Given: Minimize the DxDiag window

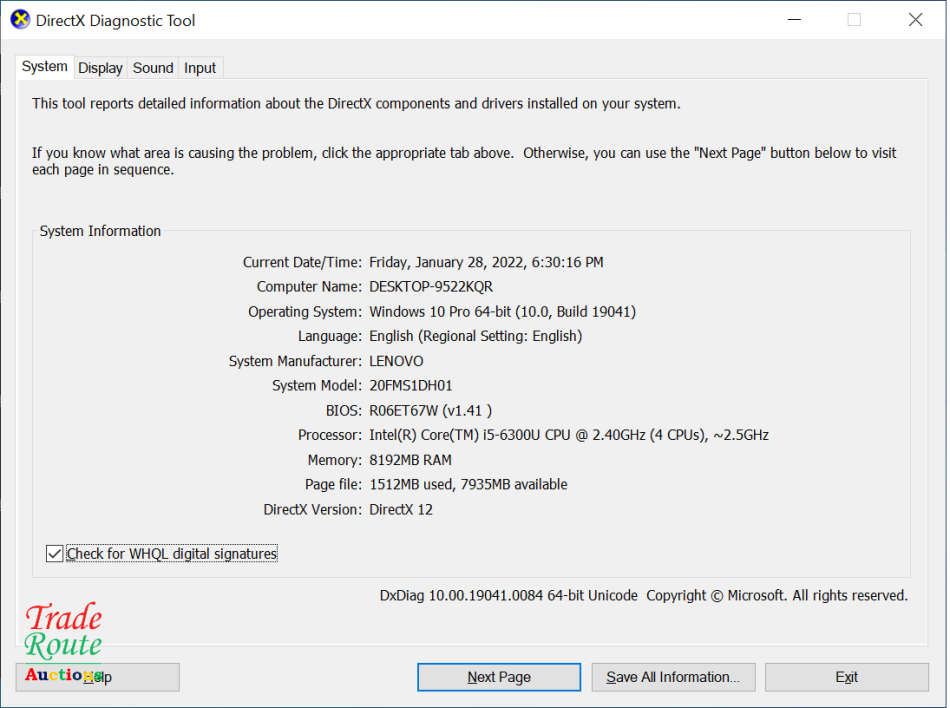Looking at the screenshot, I should coord(794,19).
